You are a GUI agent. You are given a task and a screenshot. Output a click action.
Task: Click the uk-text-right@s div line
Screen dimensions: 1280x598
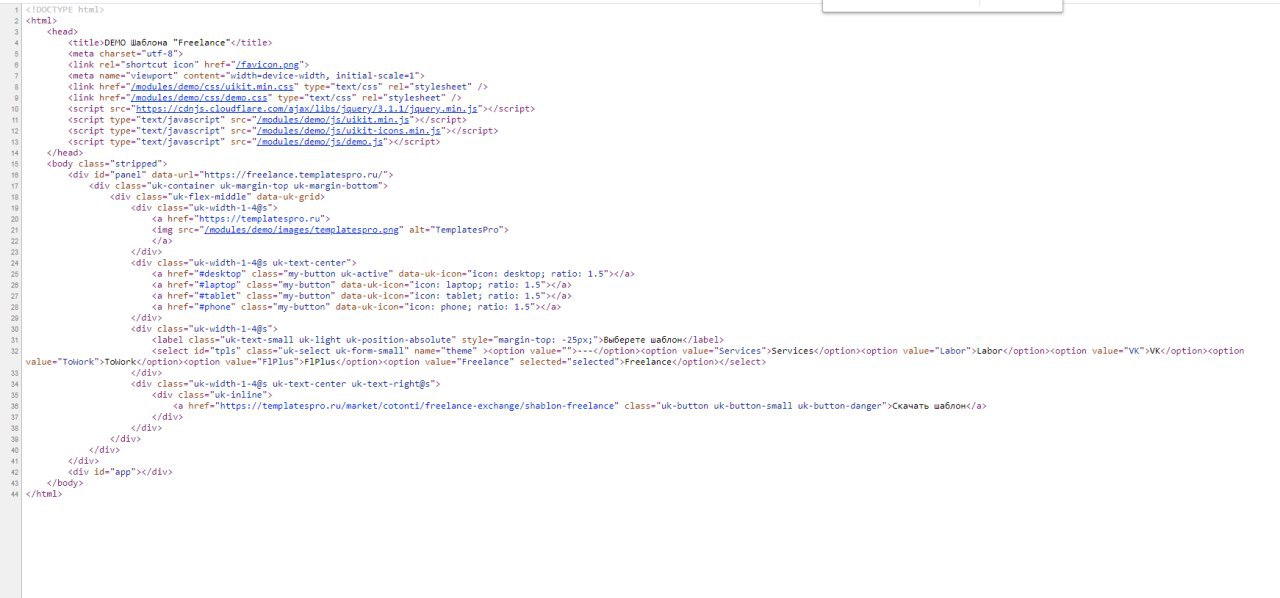pyautogui.click(x=286, y=383)
